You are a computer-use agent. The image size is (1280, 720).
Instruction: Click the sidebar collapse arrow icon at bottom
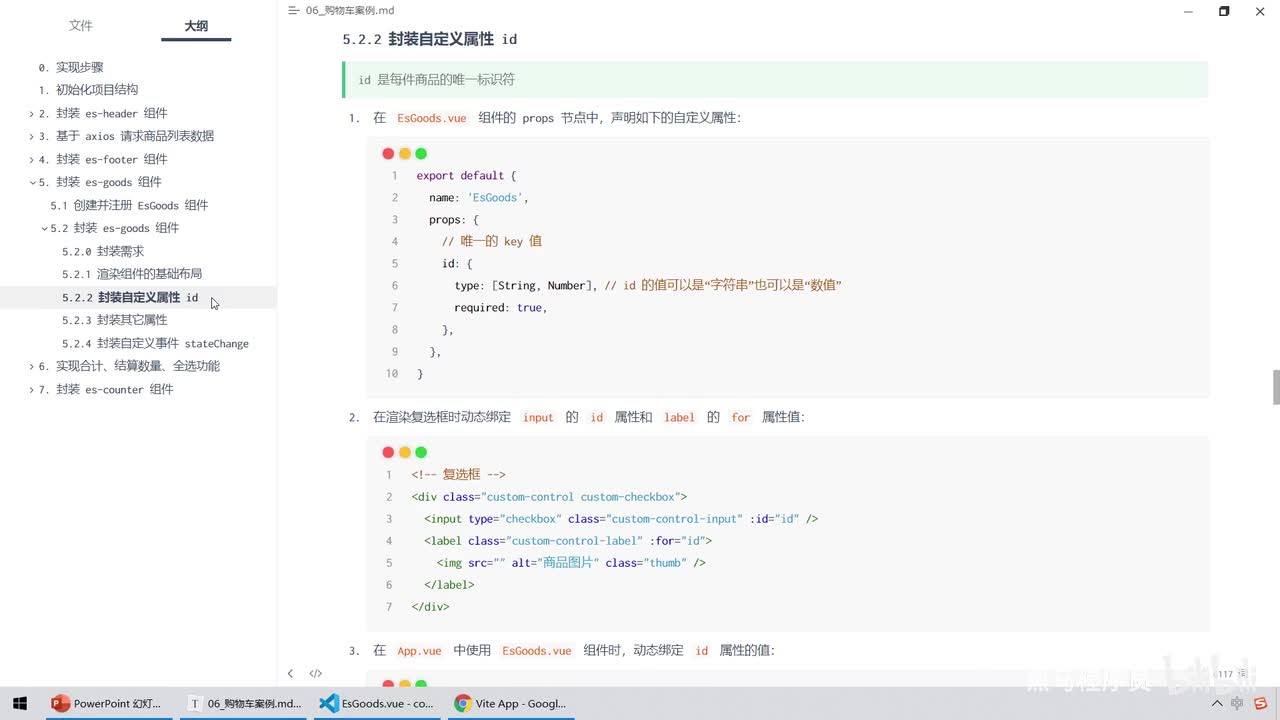tap(290, 674)
